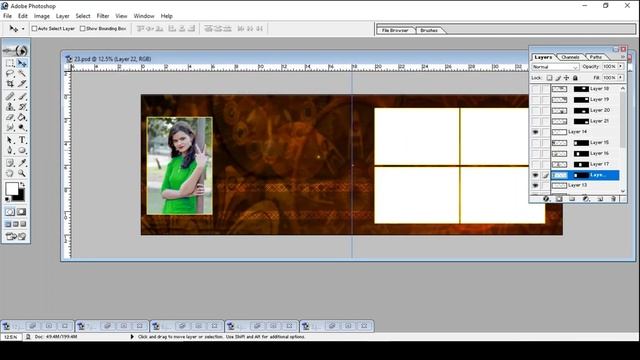
Task: Show Layer 16 by clicking its visibility box
Action: coord(535,153)
